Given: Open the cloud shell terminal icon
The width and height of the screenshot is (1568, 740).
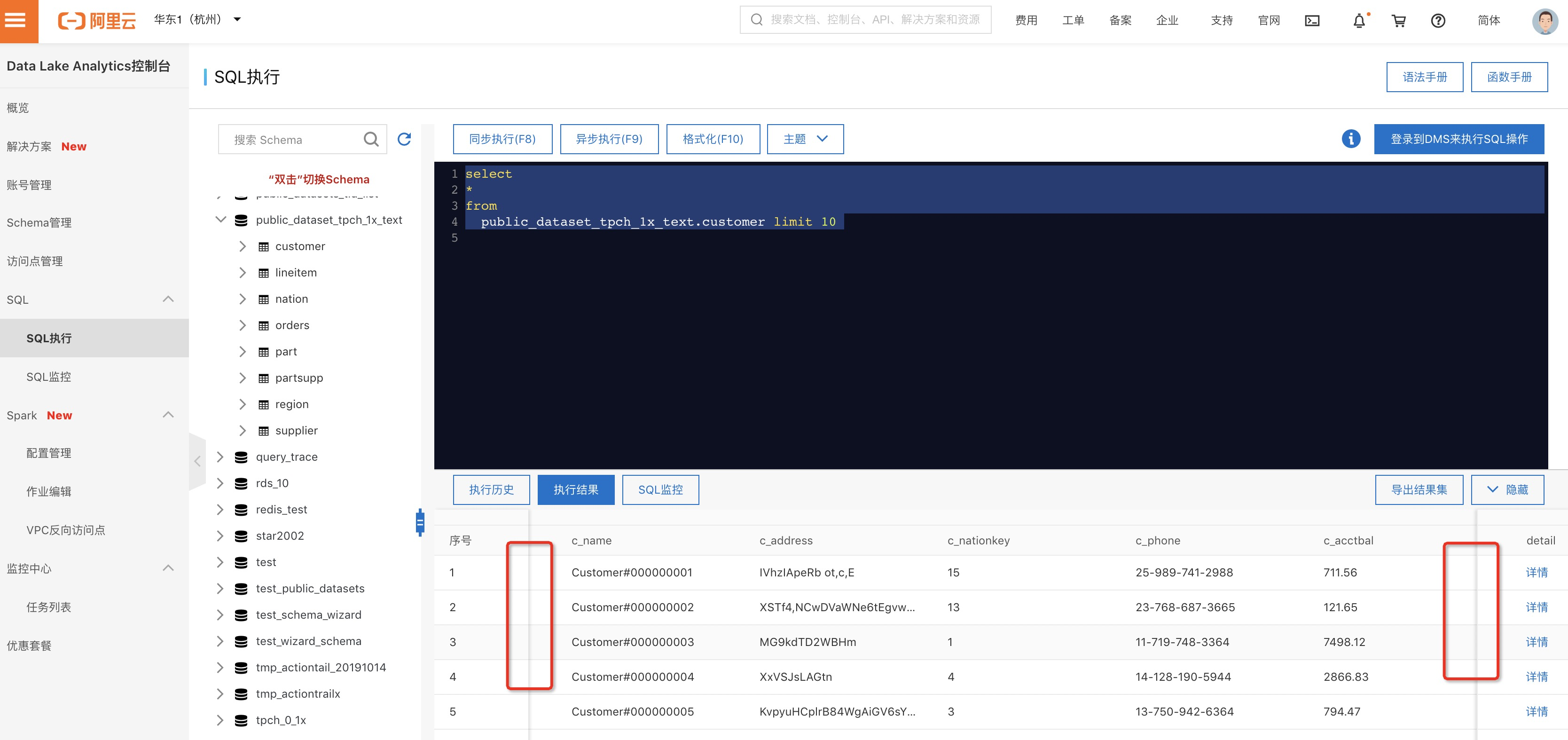Looking at the screenshot, I should [1312, 21].
